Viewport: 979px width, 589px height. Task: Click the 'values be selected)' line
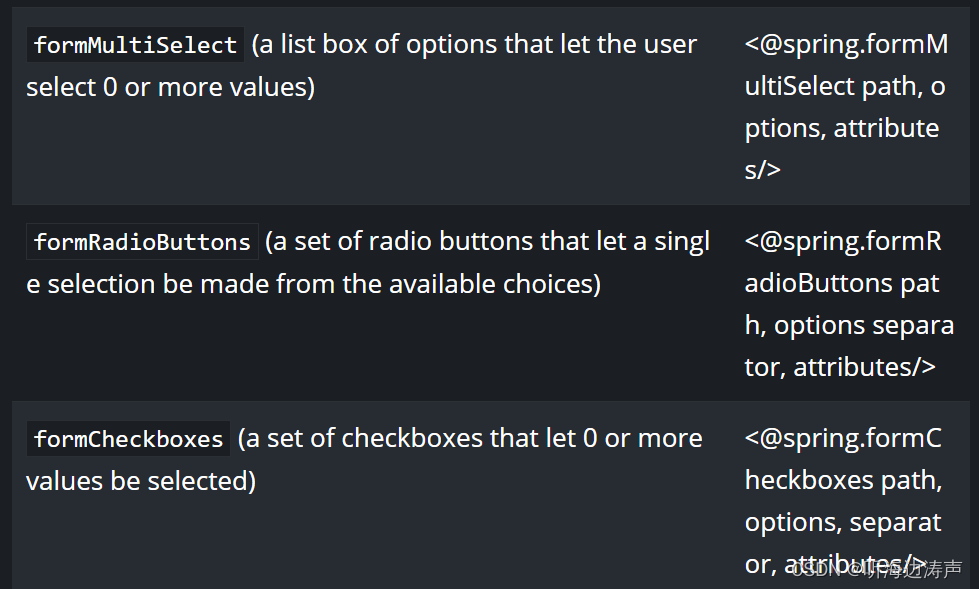click(x=141, y=481)
